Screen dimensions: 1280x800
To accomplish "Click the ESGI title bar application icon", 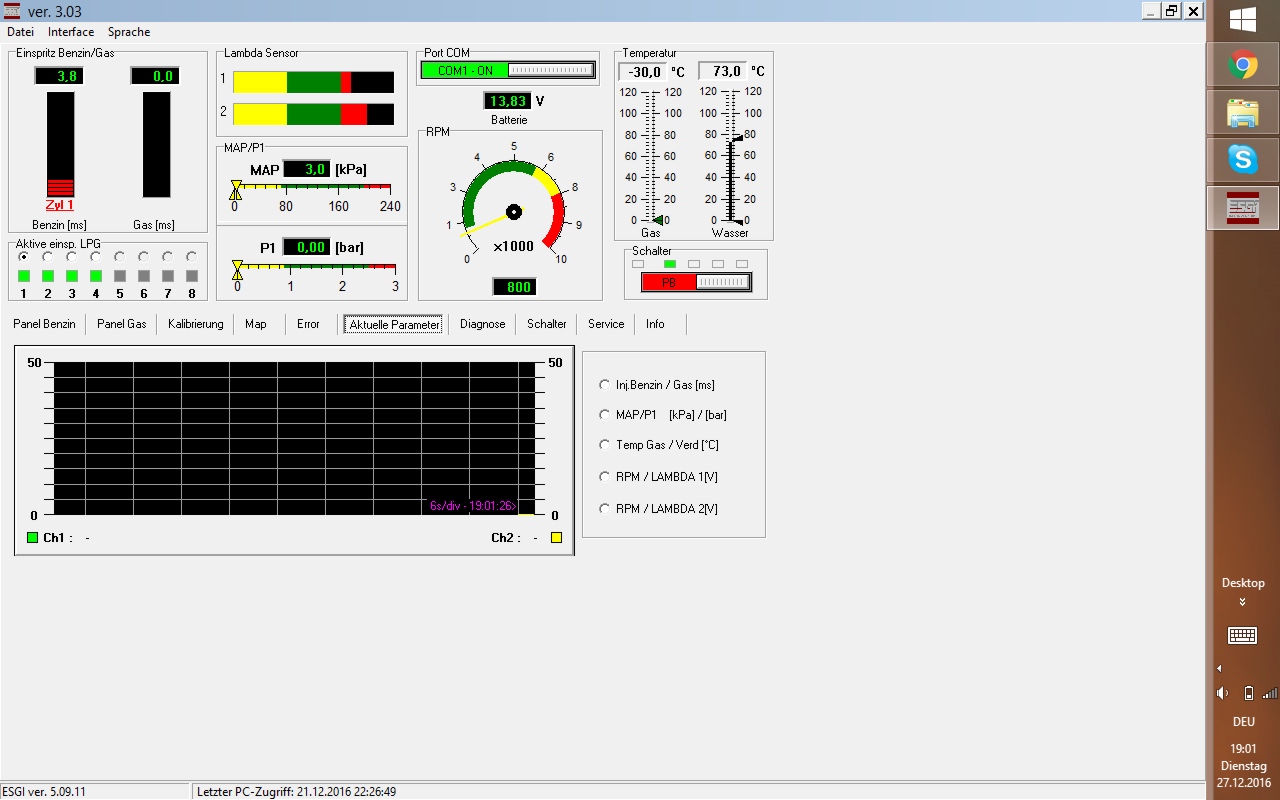I will click(x=11, y=11).
